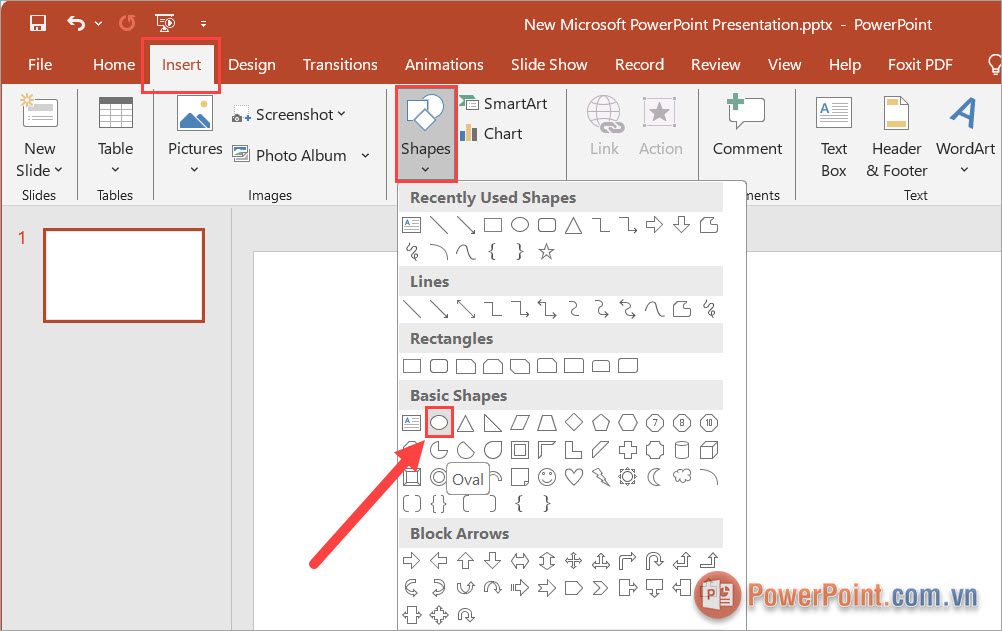The height and width of the screenshot is (631, 1002).
Task: Open the File menu
Action: pos(40,64)
